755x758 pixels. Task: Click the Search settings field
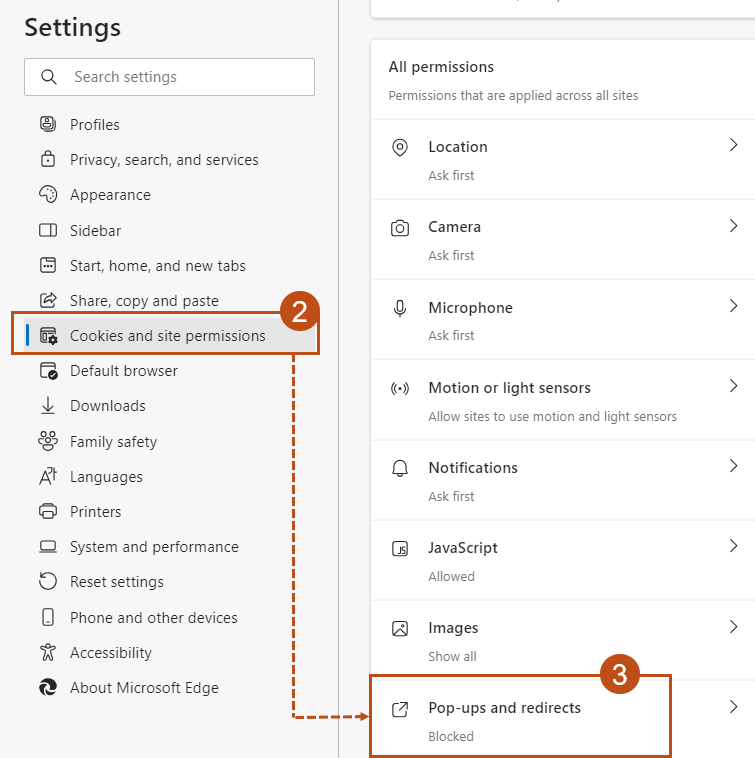pos(170,77)
